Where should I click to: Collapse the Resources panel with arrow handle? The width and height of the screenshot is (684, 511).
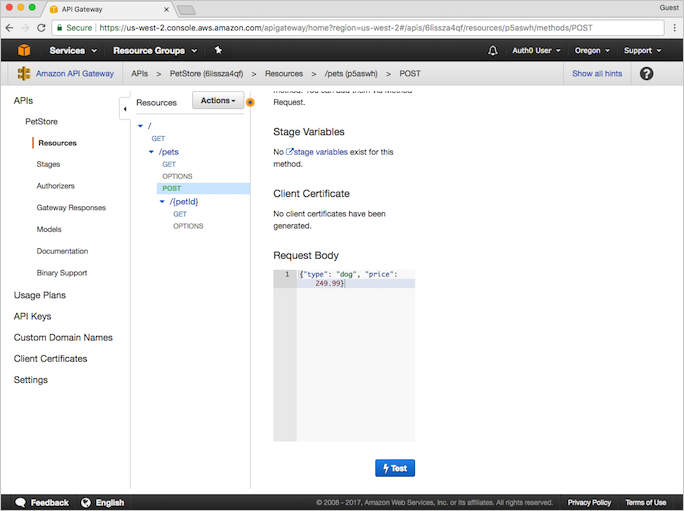(x=125, y=109)
